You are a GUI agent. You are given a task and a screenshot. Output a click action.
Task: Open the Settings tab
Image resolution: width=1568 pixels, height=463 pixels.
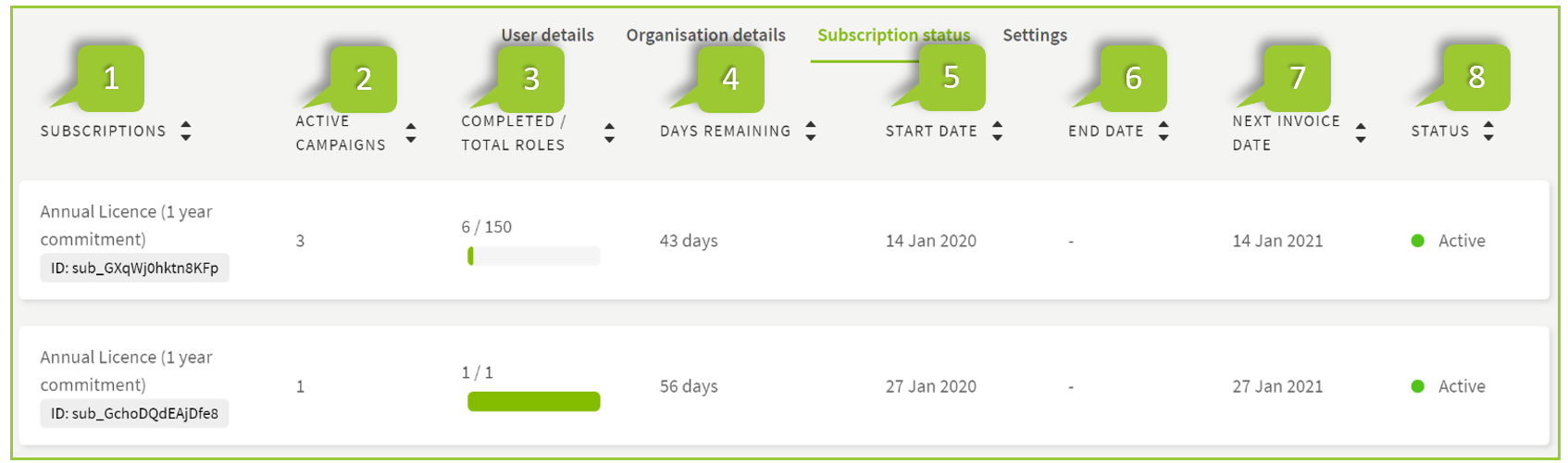[x=1035, y=35]
